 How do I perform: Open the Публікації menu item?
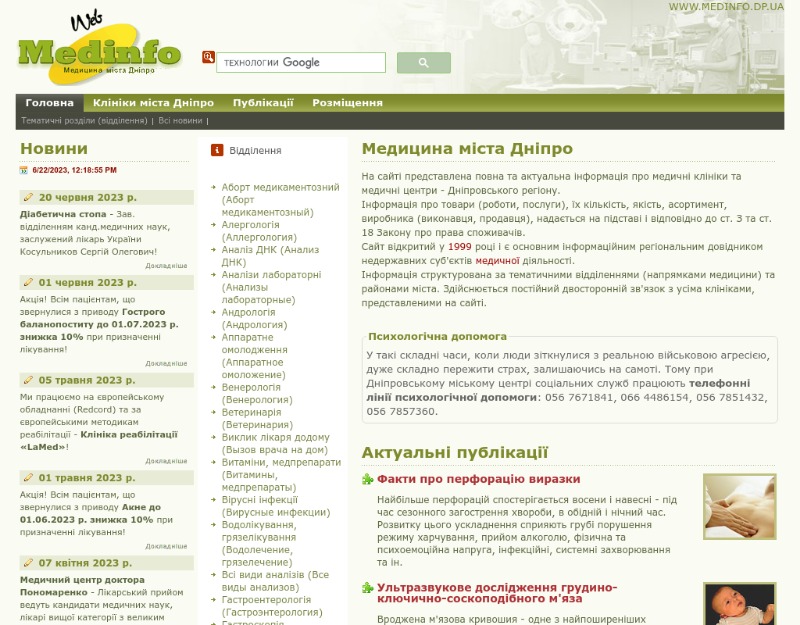tap(263, 103)
